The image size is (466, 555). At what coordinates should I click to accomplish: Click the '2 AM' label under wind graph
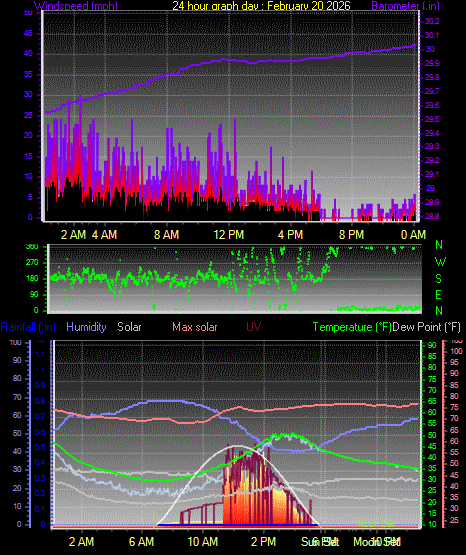pyautogui.click(x=73, y=234)
